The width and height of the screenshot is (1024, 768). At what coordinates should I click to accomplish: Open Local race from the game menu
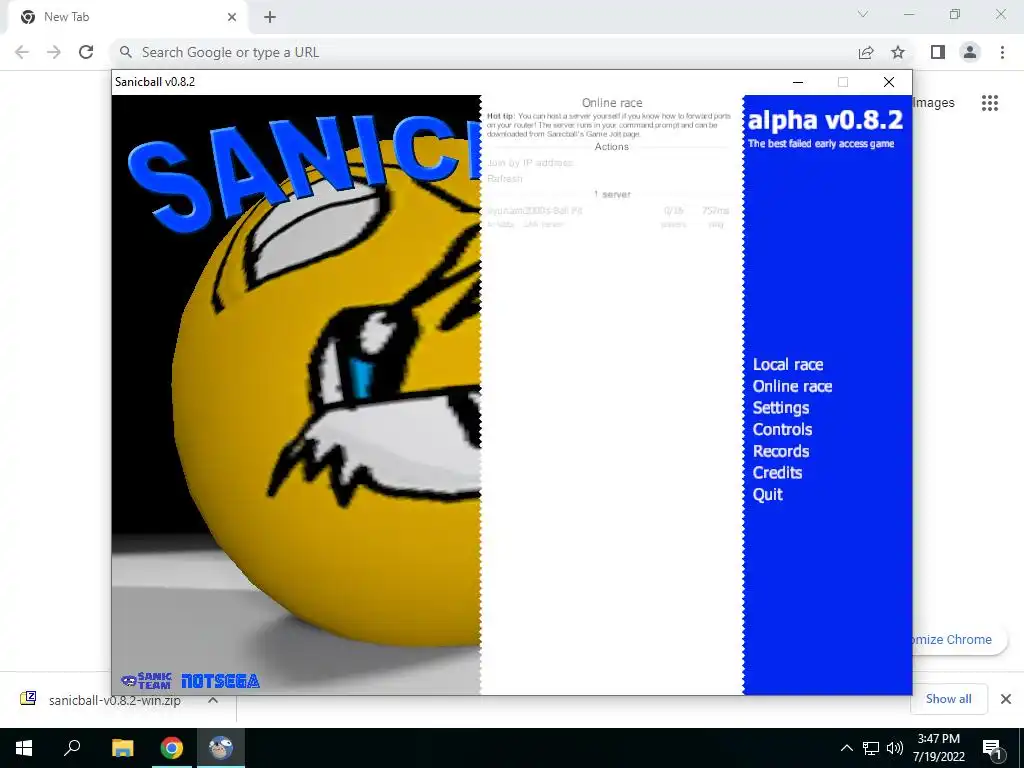click(788, 364)
